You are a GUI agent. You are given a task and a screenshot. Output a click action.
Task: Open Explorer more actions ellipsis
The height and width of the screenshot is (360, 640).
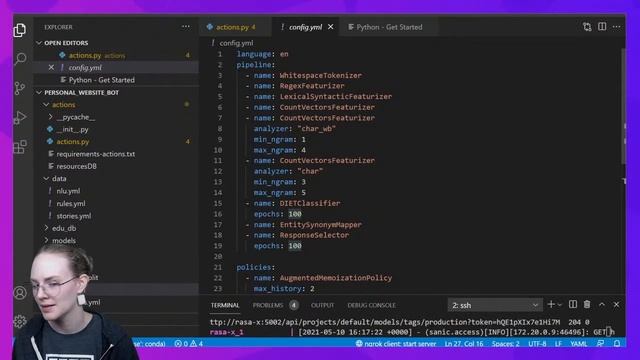(x=186, y=27)
